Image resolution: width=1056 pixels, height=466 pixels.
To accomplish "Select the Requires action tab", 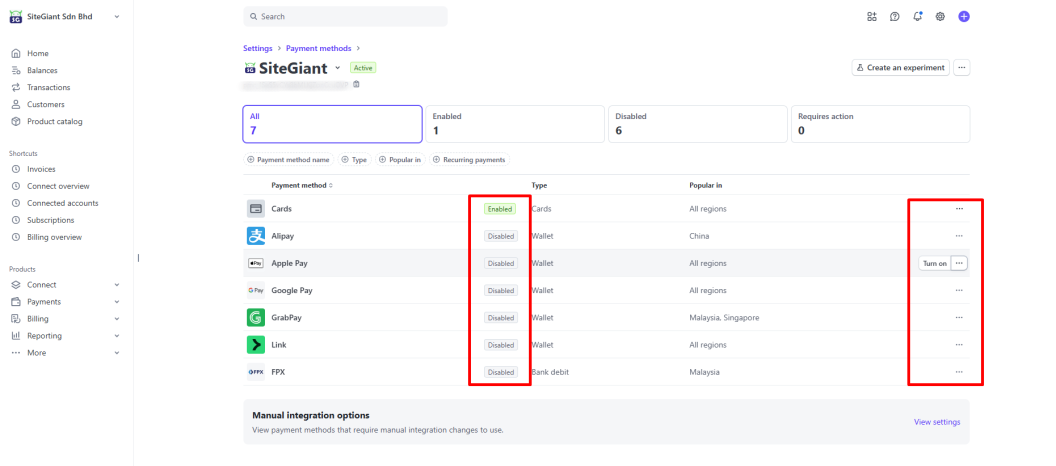I will pos(879,124).
